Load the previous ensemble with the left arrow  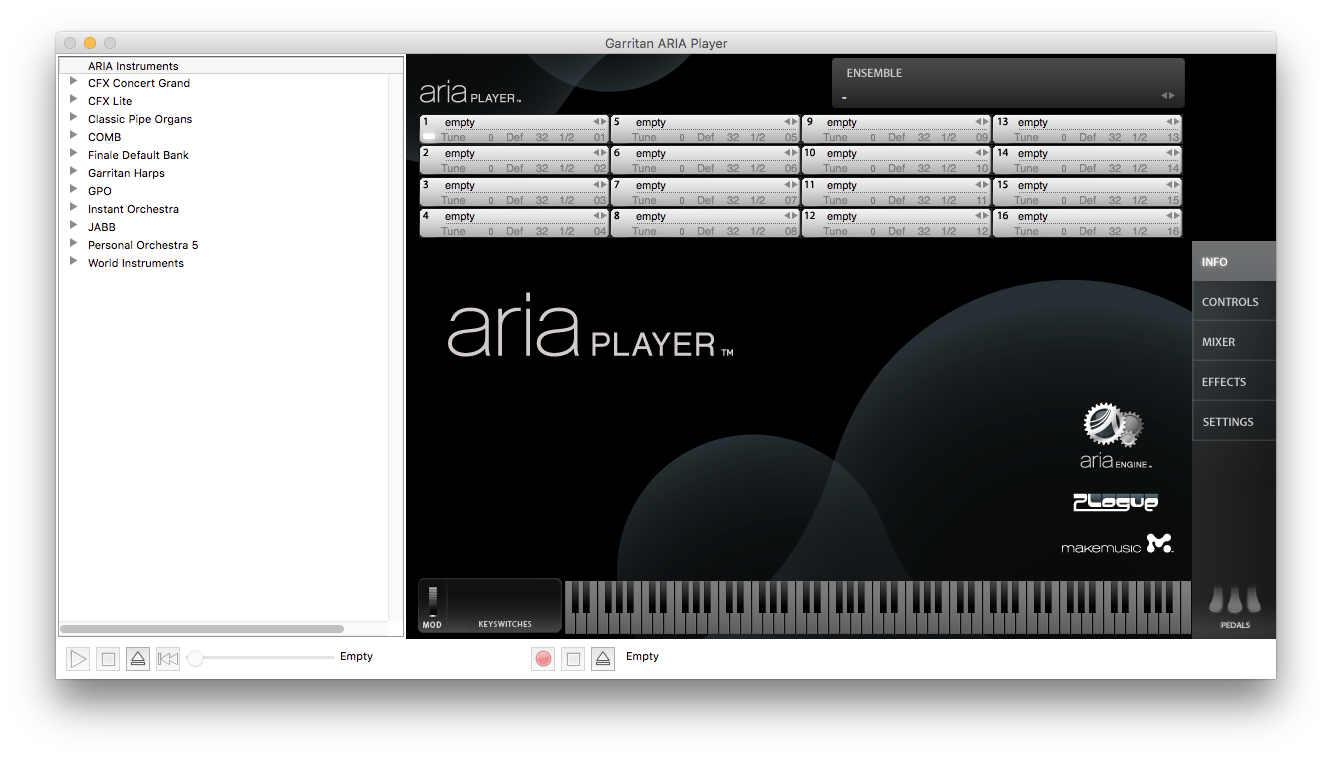coord(1164,96)
